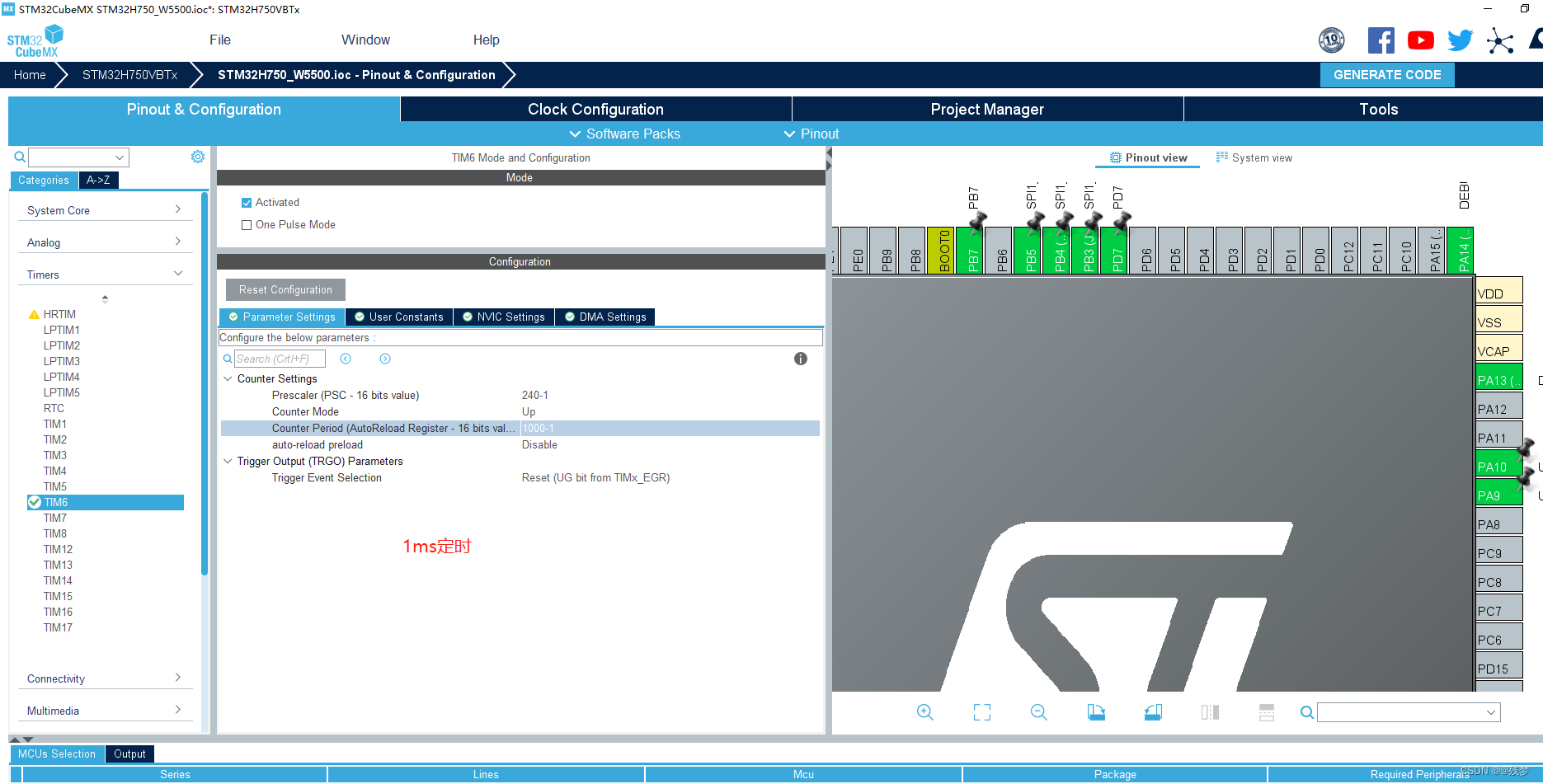The image size is (1543, 784).
Task: Open the DMA Settings tab
Action: point(605,317)
